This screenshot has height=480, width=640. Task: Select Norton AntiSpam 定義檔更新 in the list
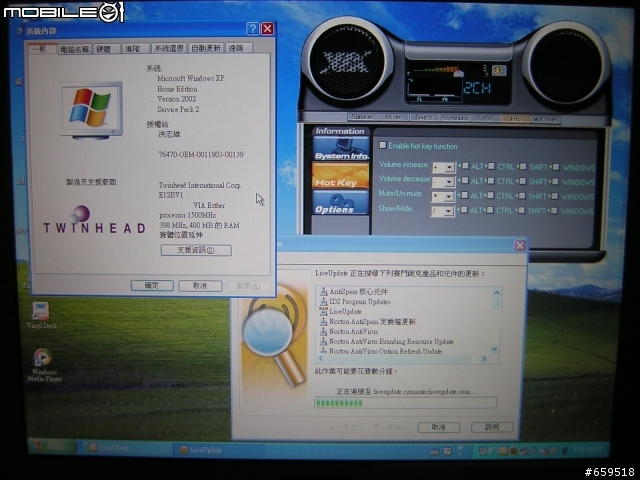372,322
